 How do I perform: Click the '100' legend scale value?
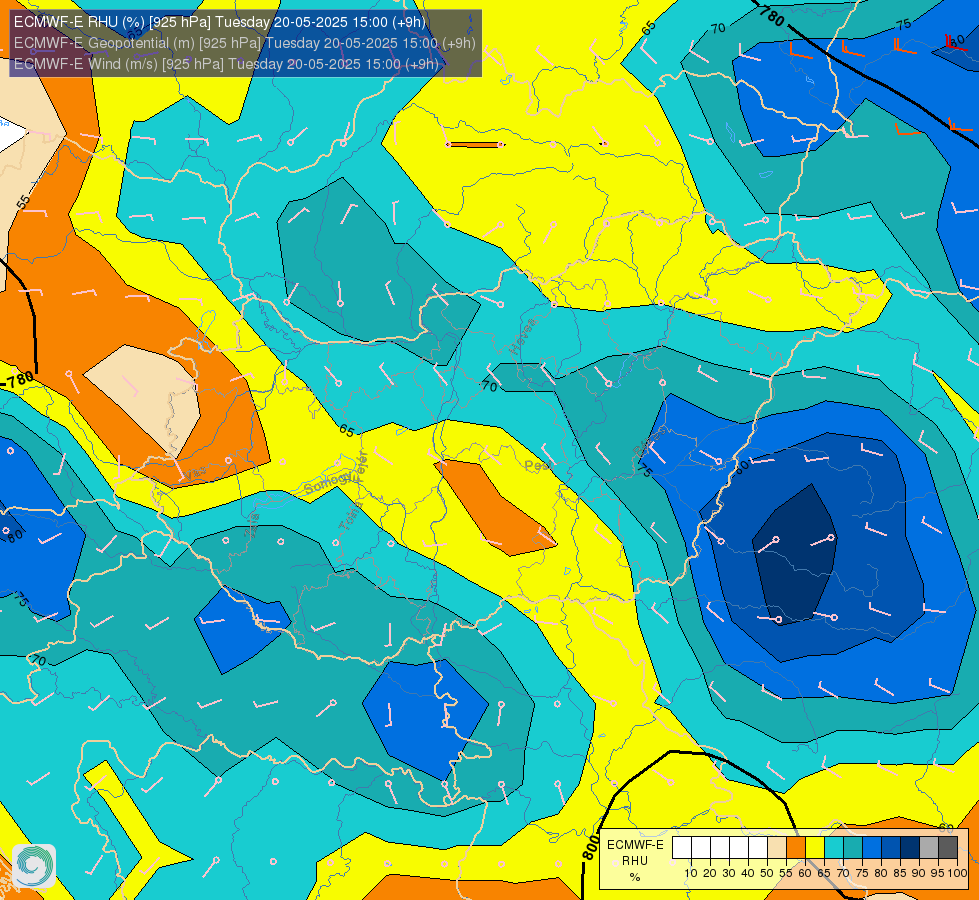click(957, 873)
